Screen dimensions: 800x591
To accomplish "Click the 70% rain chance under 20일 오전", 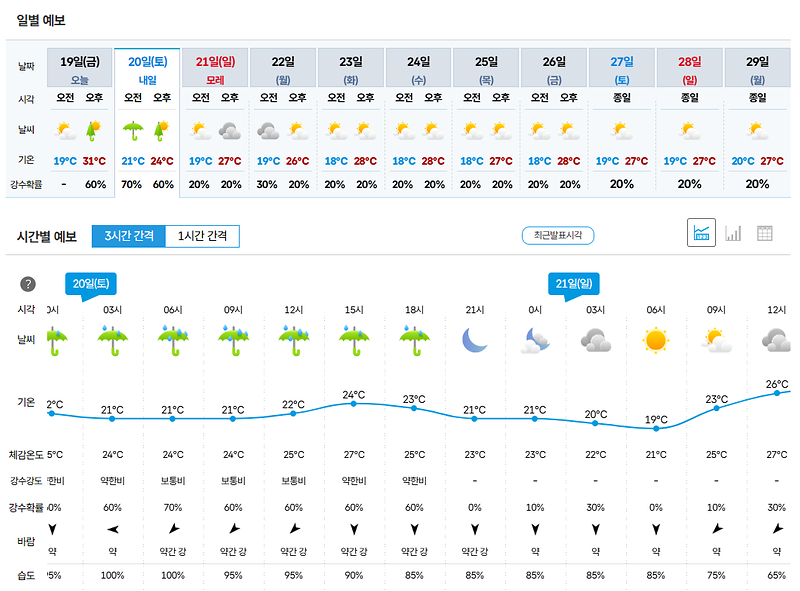I will pos(131,184).
